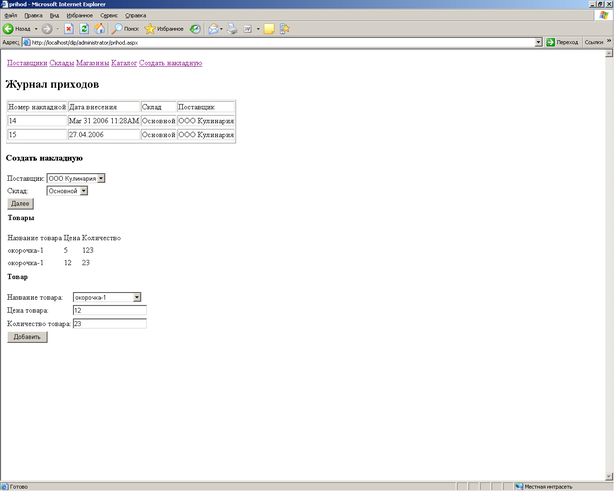
Task: Go to home page via house icon
Action: coord(99,29)
